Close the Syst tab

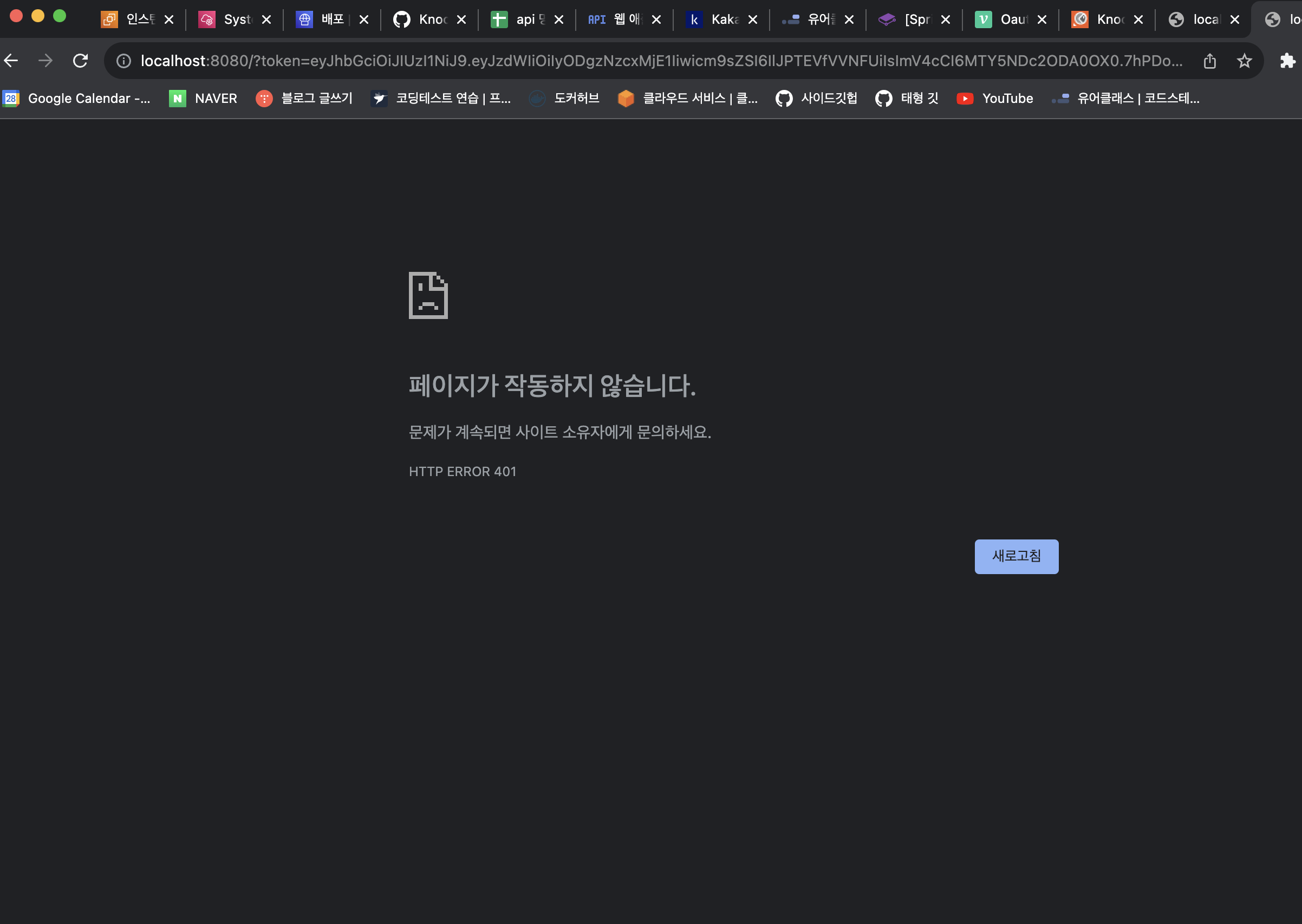click(266, 19)
